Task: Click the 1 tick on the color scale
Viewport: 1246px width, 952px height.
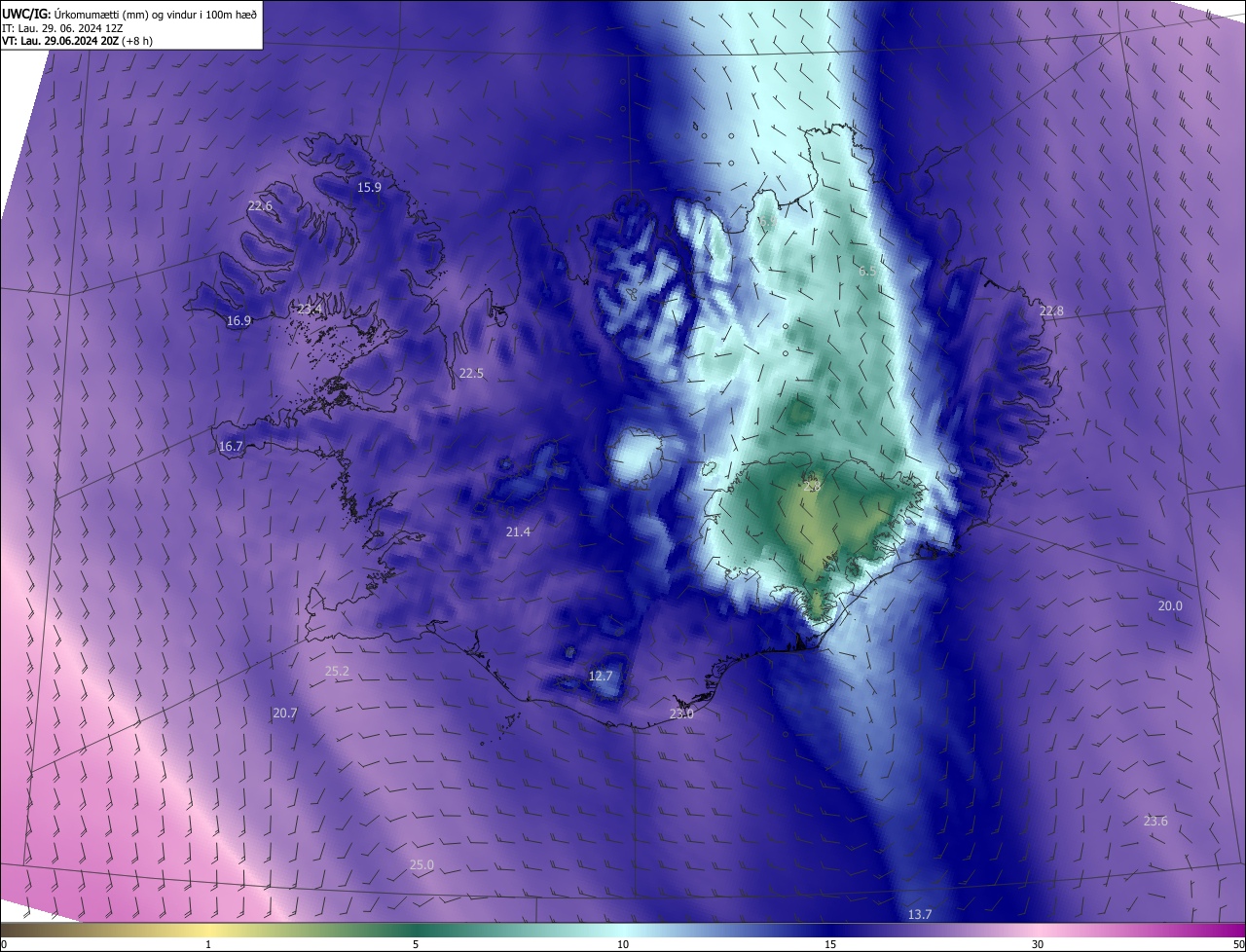Action: point(208,945)
